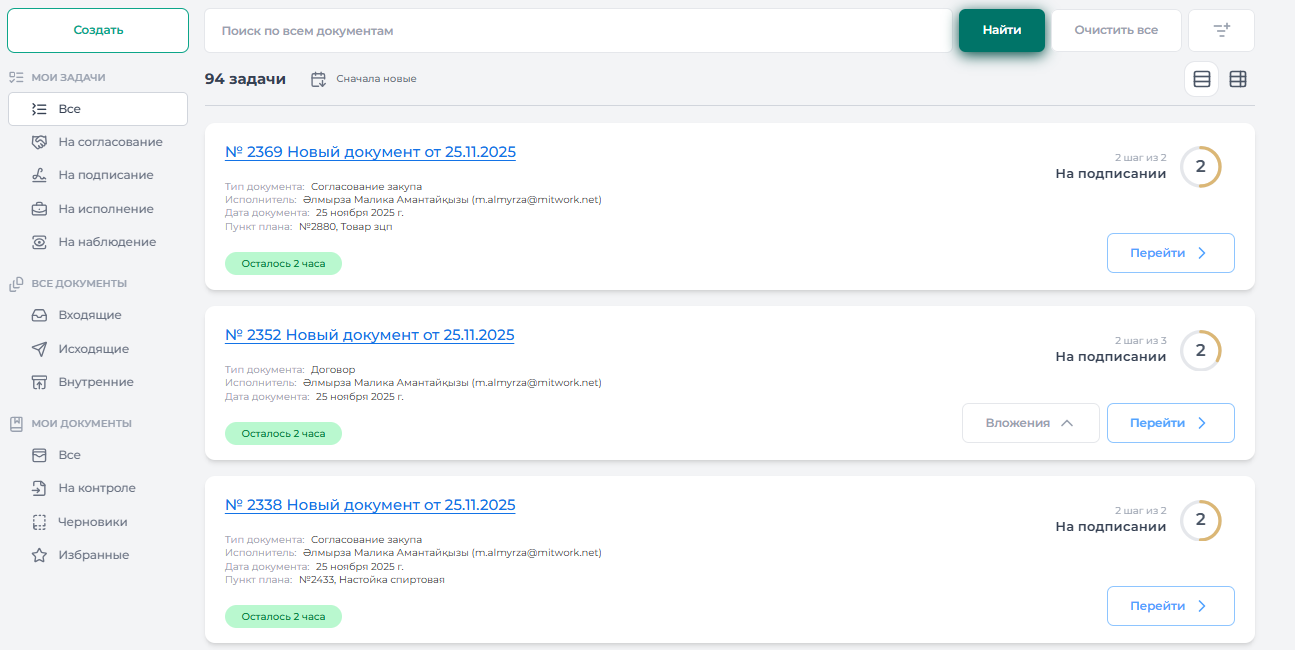Click step progress circle for document 2369

coord(1200,166)
